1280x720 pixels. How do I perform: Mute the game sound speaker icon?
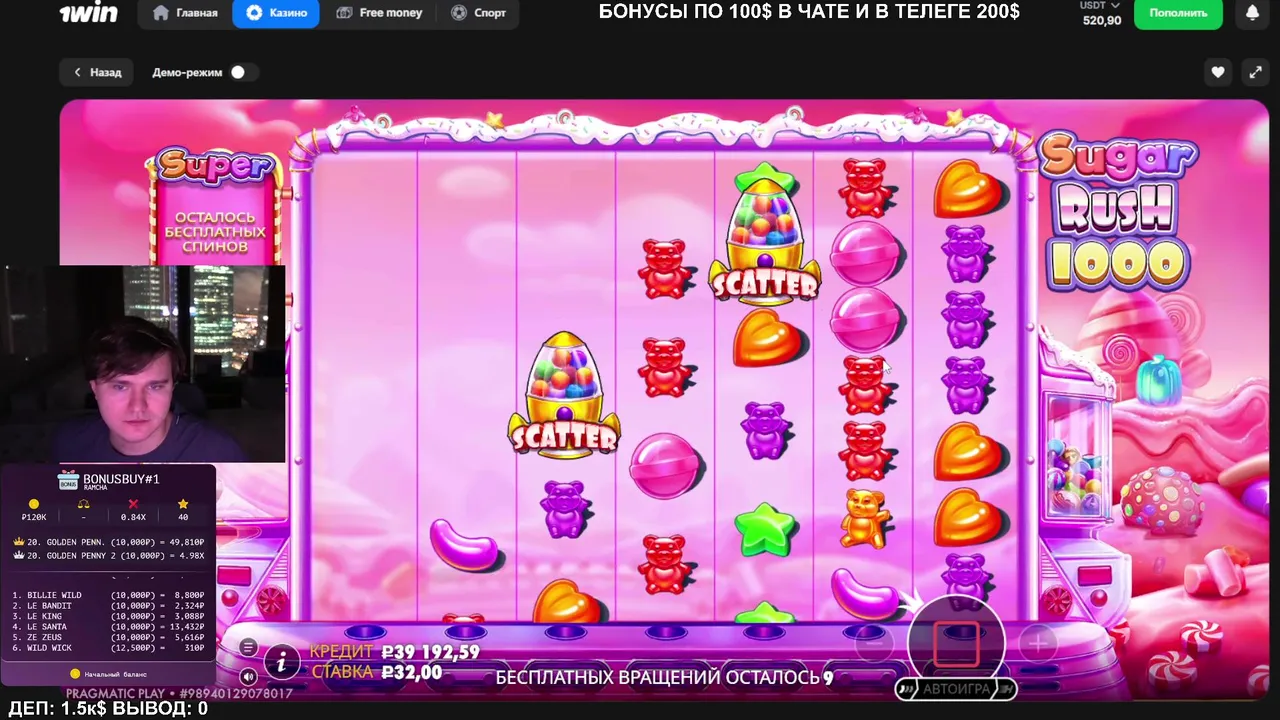[248, 676]
